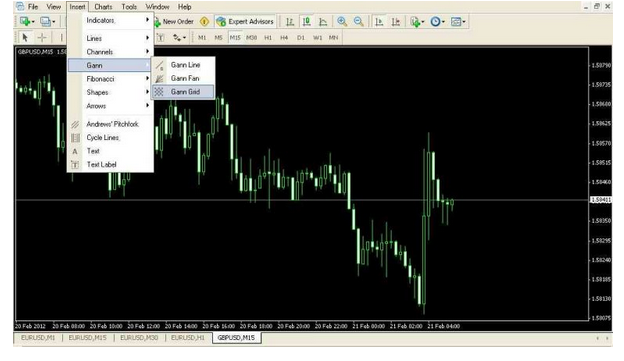Screen dimensions: 624x361
Task: Open the Charts menu
Action: coord(103,7)
